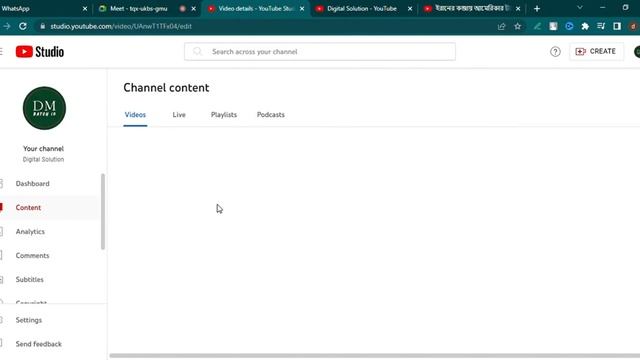Click the sidebar vertical scrollbar
Image resolution: width=640 pixels, height=360 pixels.
tap(103, 211)
